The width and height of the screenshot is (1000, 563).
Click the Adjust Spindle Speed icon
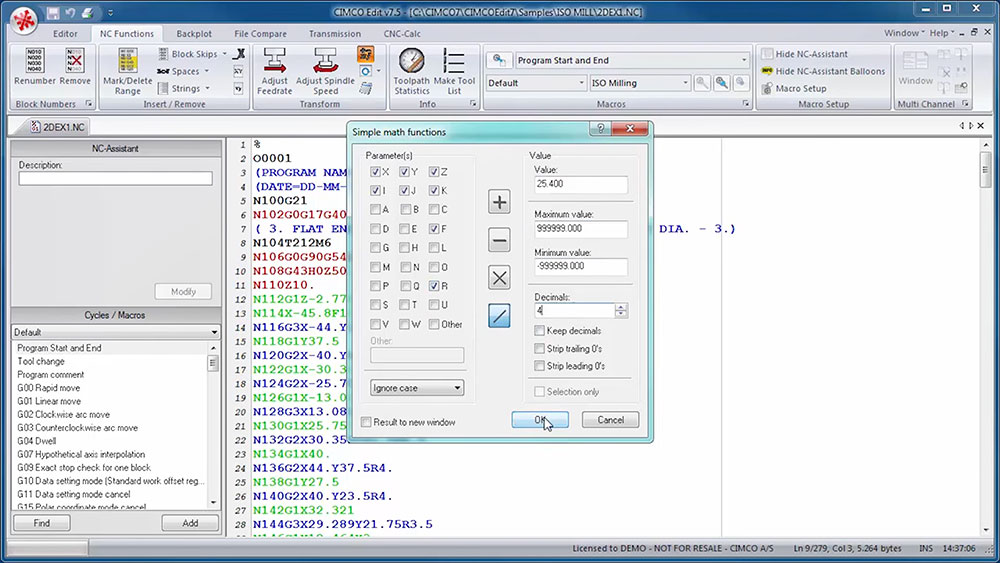coord(325,61)
